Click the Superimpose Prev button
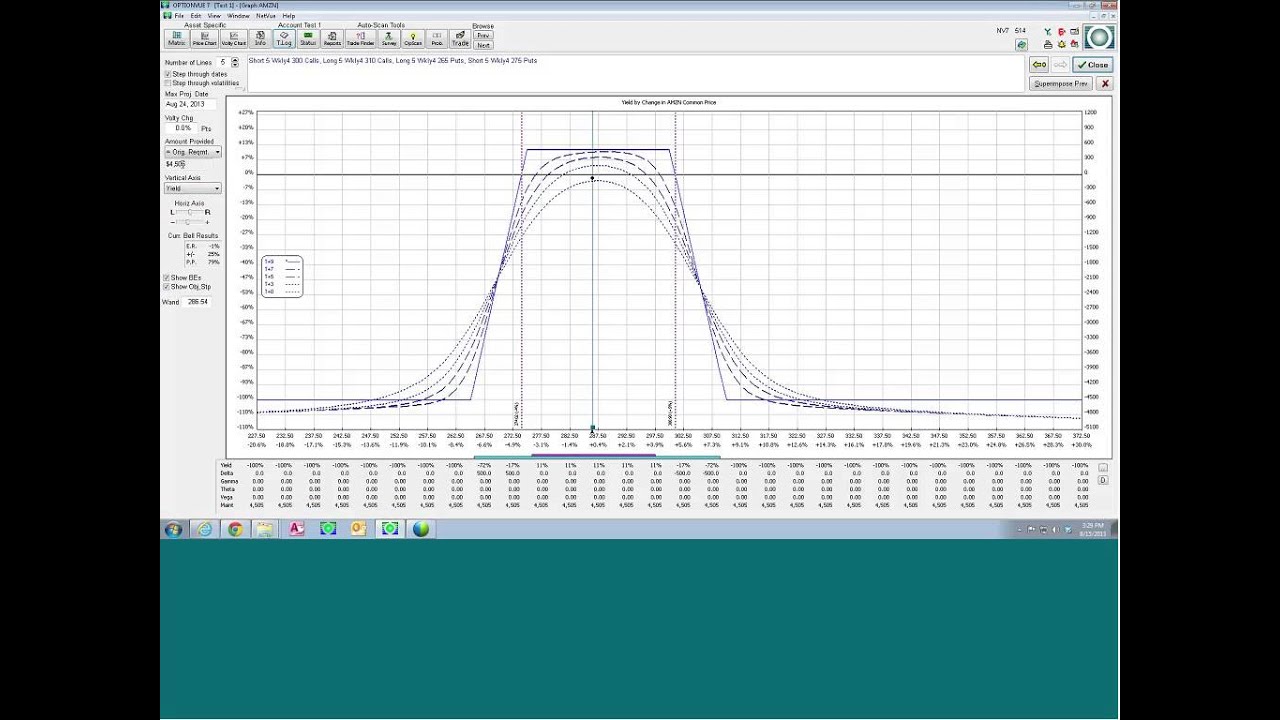Image resolution: width=1280 pixels, height=720 pixels. tap(1060, 84)
